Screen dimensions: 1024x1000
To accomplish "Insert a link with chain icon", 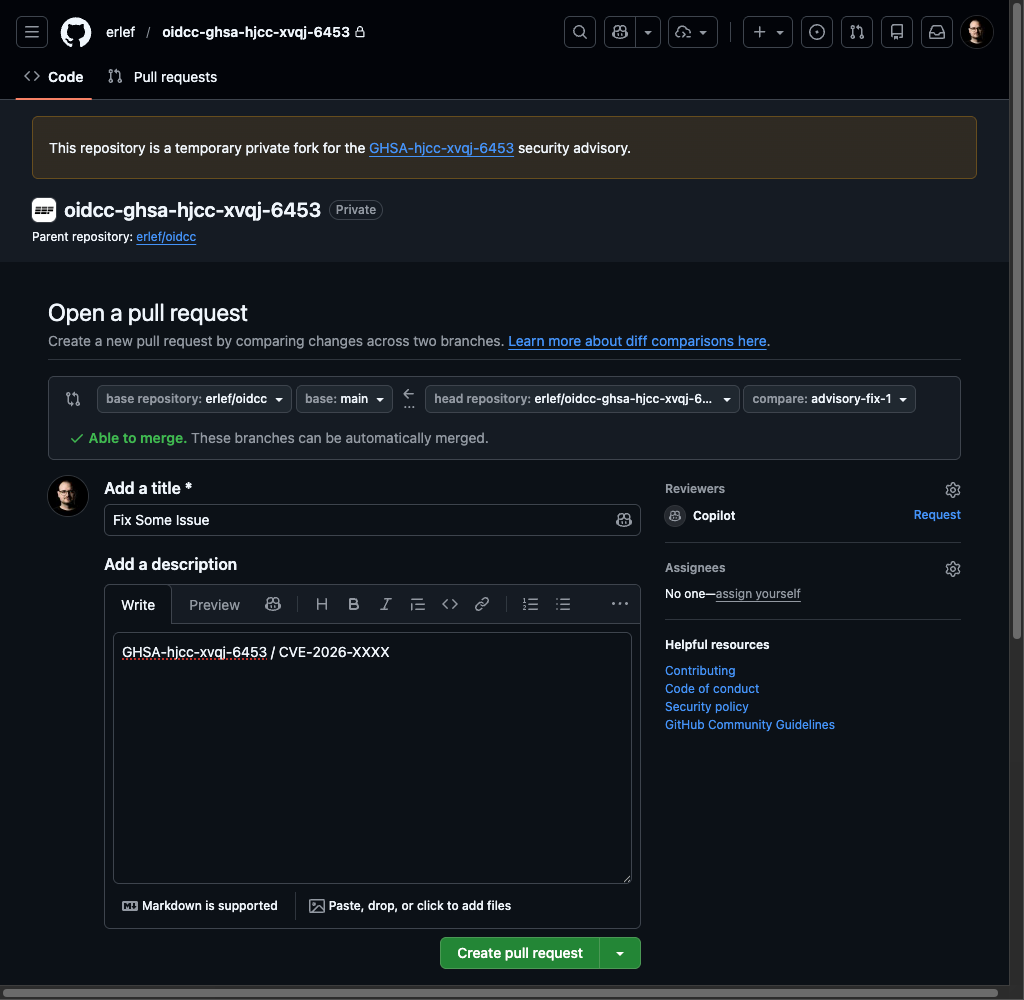I will tap(481, 604).
